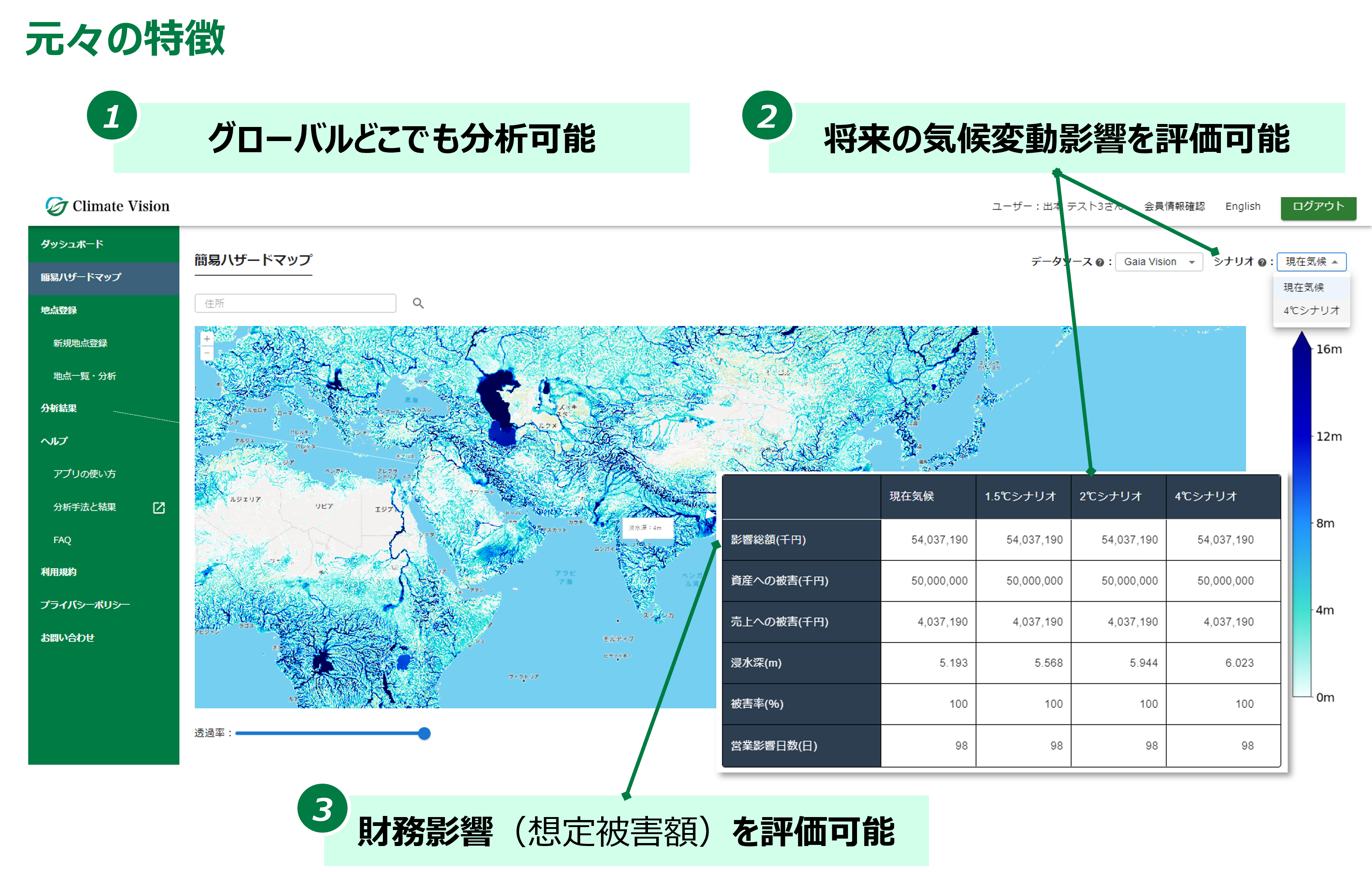Switch language to English
This screenshot has height=872, width=1372.
[1243, 206]
